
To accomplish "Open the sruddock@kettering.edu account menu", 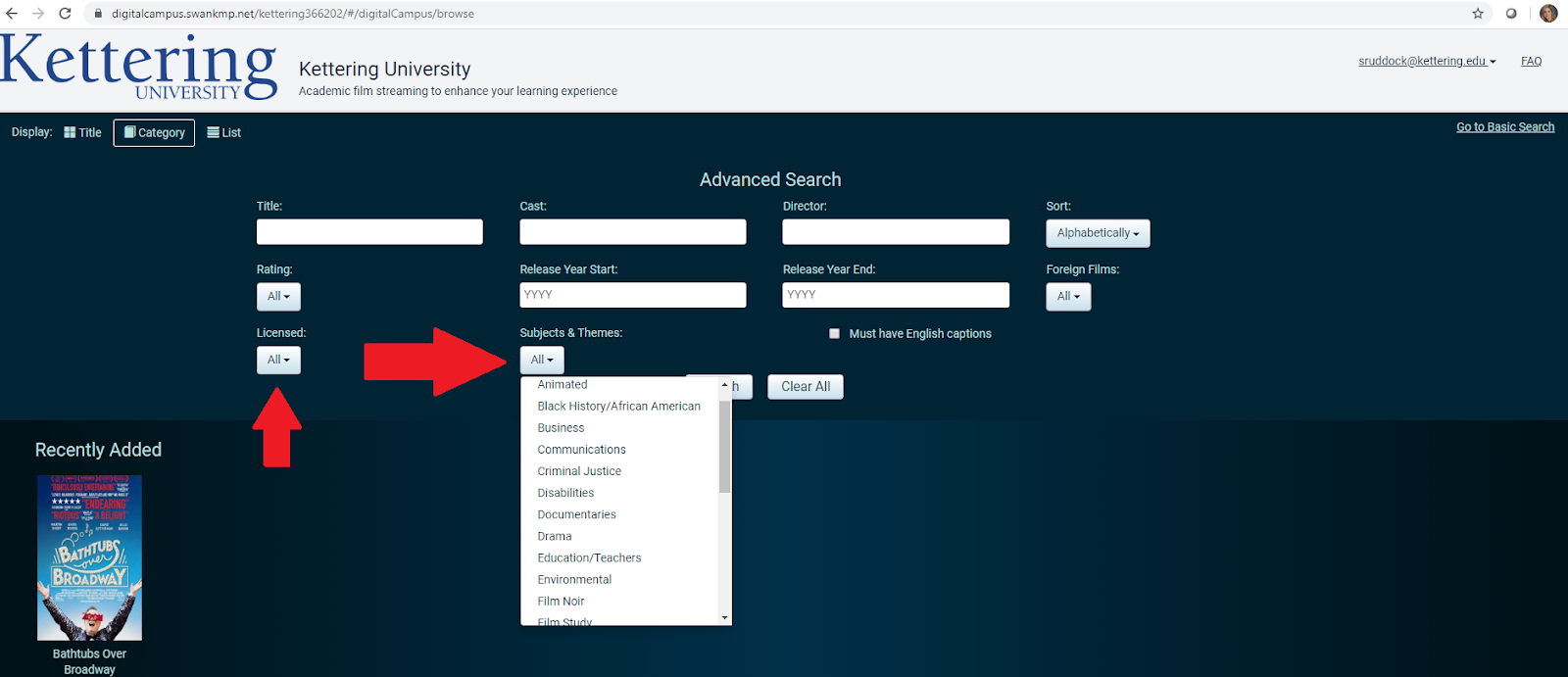I will 1427,61.
